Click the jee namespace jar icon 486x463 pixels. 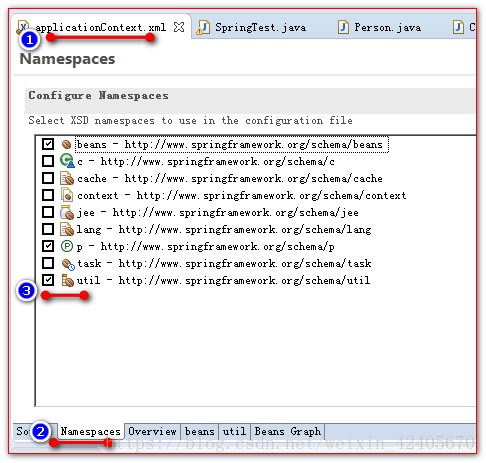tap(67, 212)
